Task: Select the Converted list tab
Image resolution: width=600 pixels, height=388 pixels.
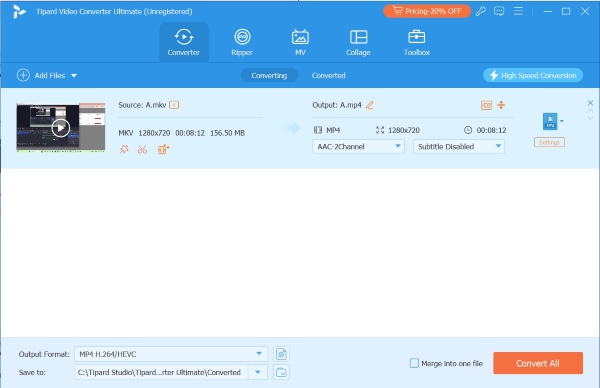Action: click(x=328, y=75)
